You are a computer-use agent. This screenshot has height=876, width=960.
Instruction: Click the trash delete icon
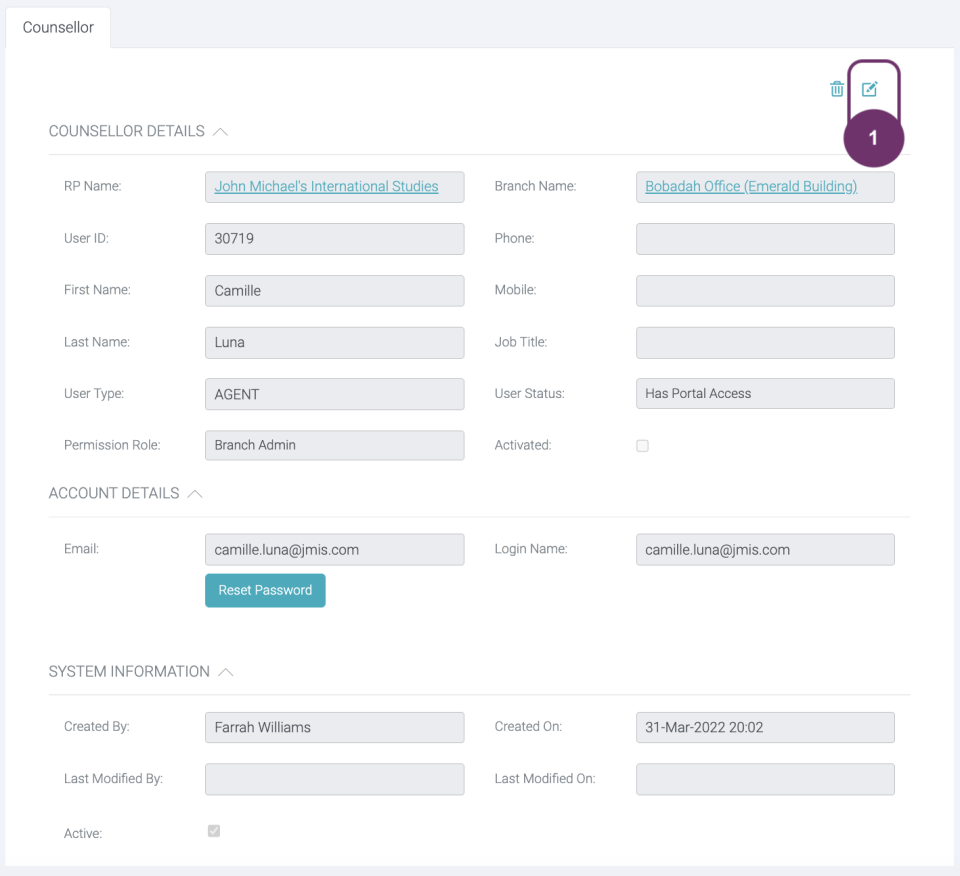(837, 89)
